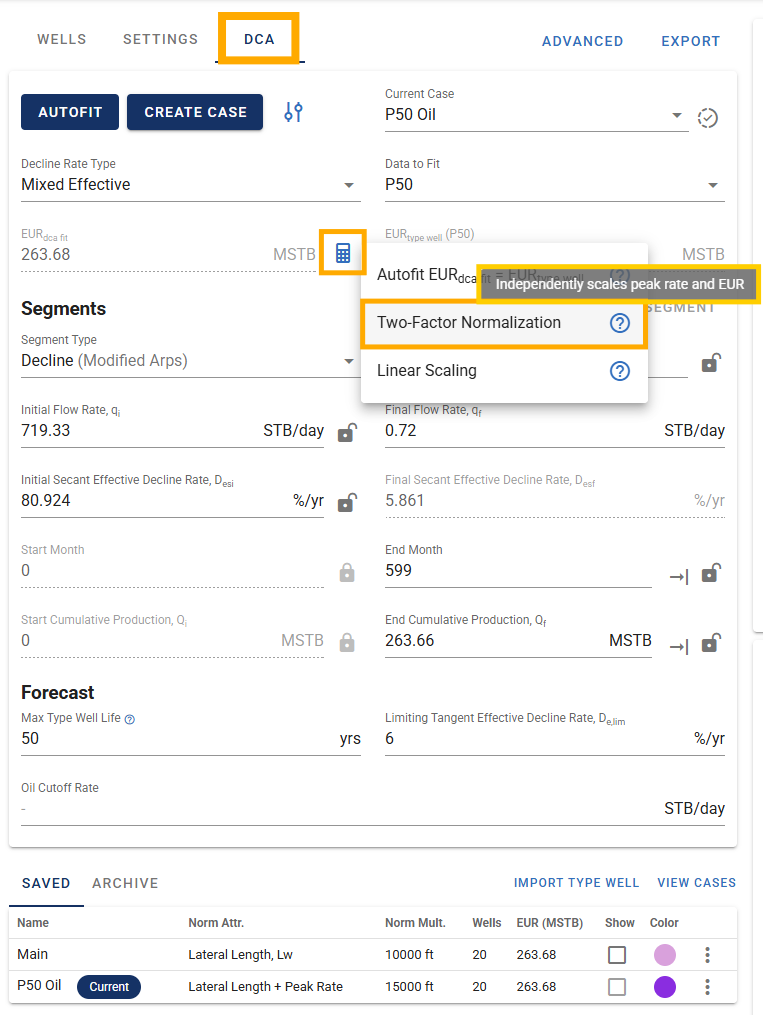This screenshot has height=1015, width=763.
Task: Open the EUR calculator icon
Action: pyautogui.click(x=343, y=253)
